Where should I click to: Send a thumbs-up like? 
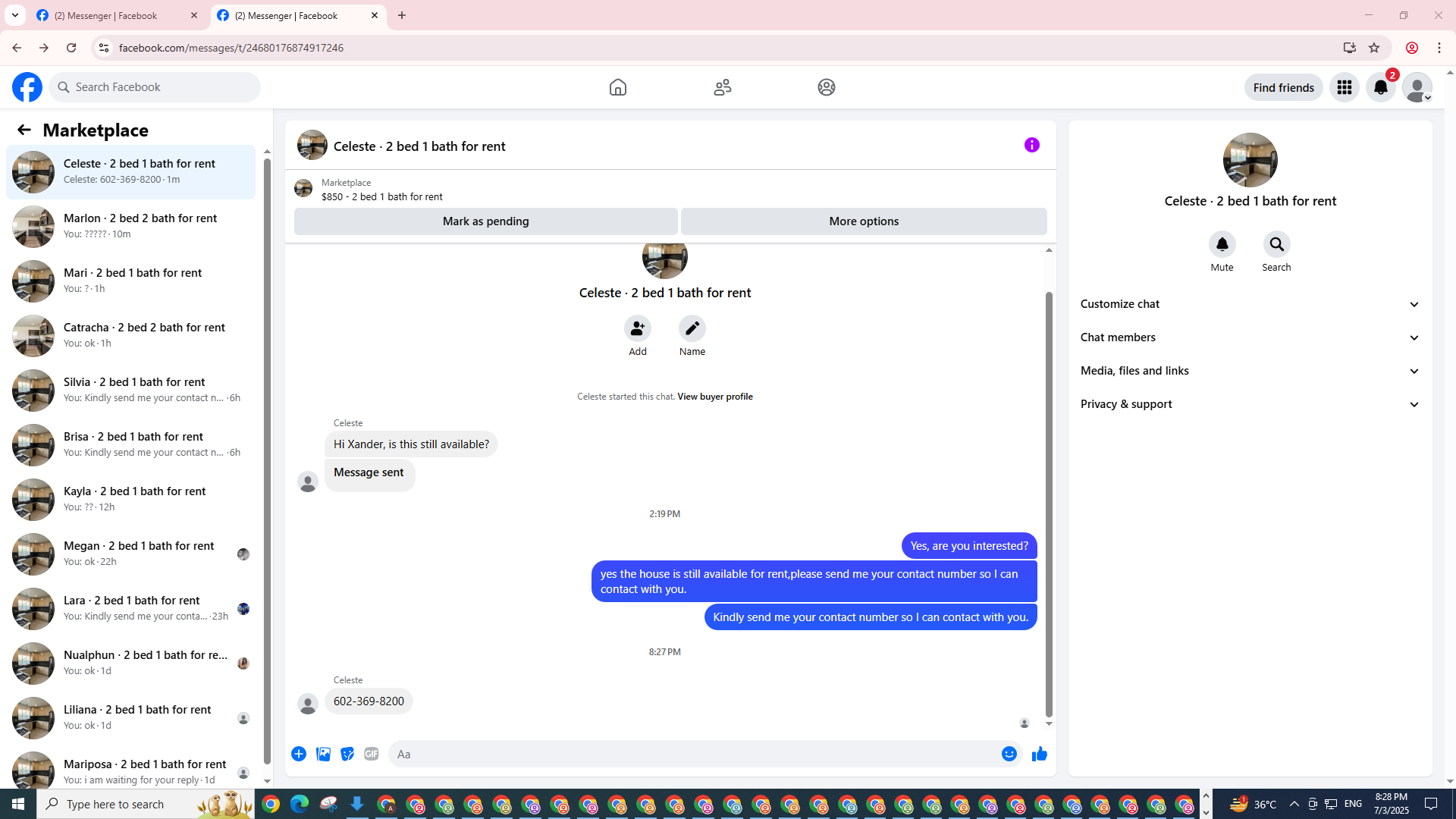[x=1039, y=754]
